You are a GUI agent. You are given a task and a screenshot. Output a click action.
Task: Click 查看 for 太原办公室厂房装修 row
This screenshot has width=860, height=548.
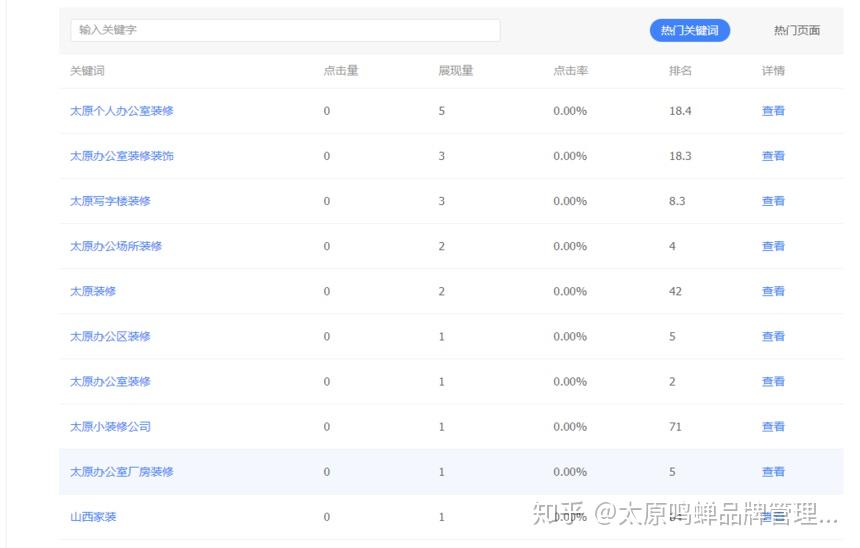pos(773,471)
